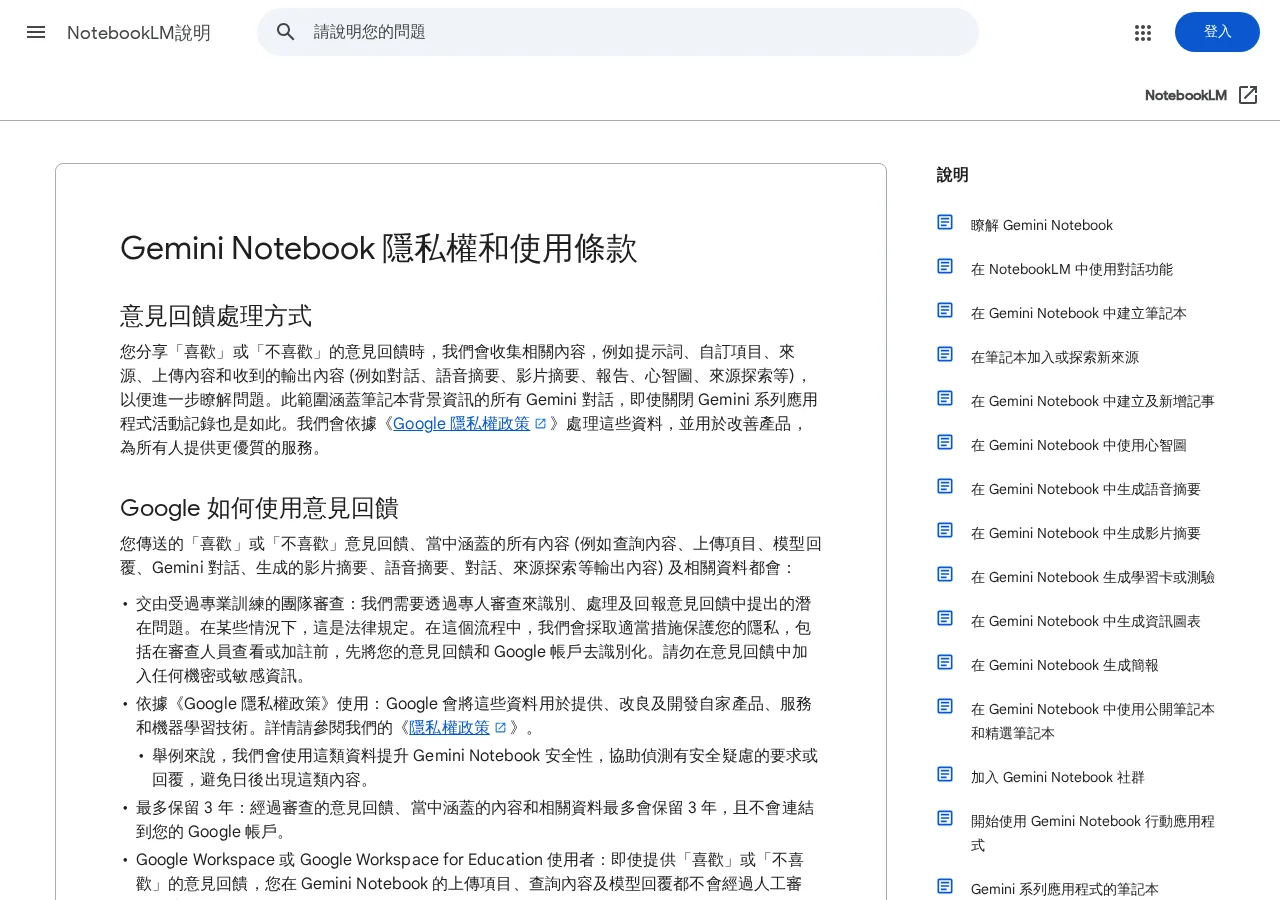Open 在 Gemini Notebook 生成簡報 article
Screen dimensions: 1280x900
click(1065, 665)
